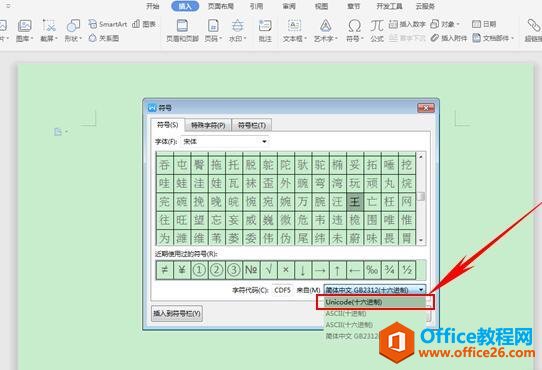
Task: Choose the recent symbol ×
Action: [286, 270]
